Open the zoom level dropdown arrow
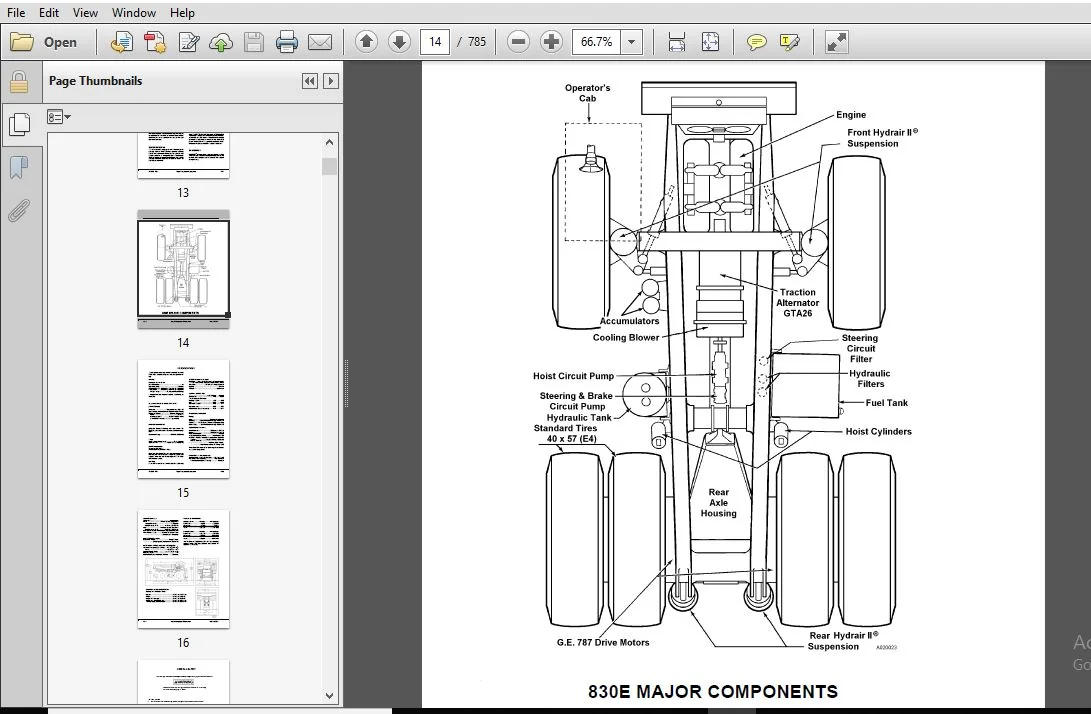This screenshot has height=714, width=1091. coord(632,42)
